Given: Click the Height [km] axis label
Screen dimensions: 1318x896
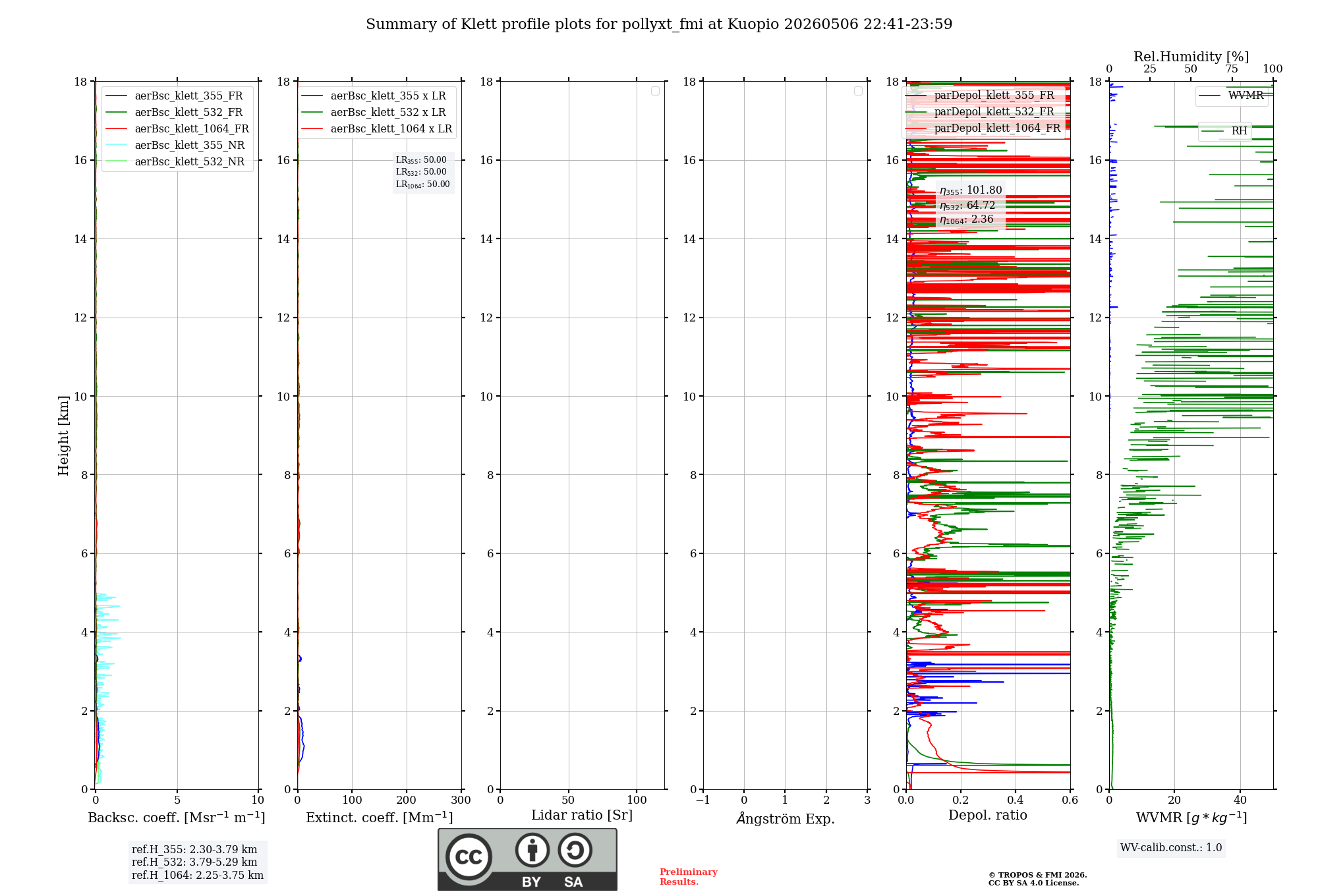Looking at the screenshot, I should coord(63,435).
